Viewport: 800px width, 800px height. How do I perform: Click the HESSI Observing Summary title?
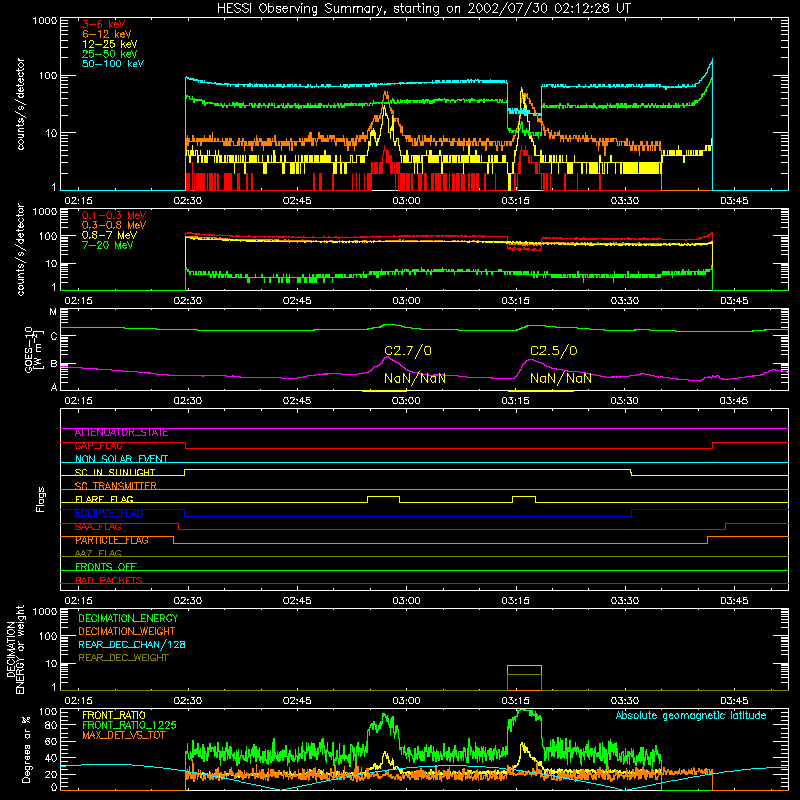pos(424,8)
